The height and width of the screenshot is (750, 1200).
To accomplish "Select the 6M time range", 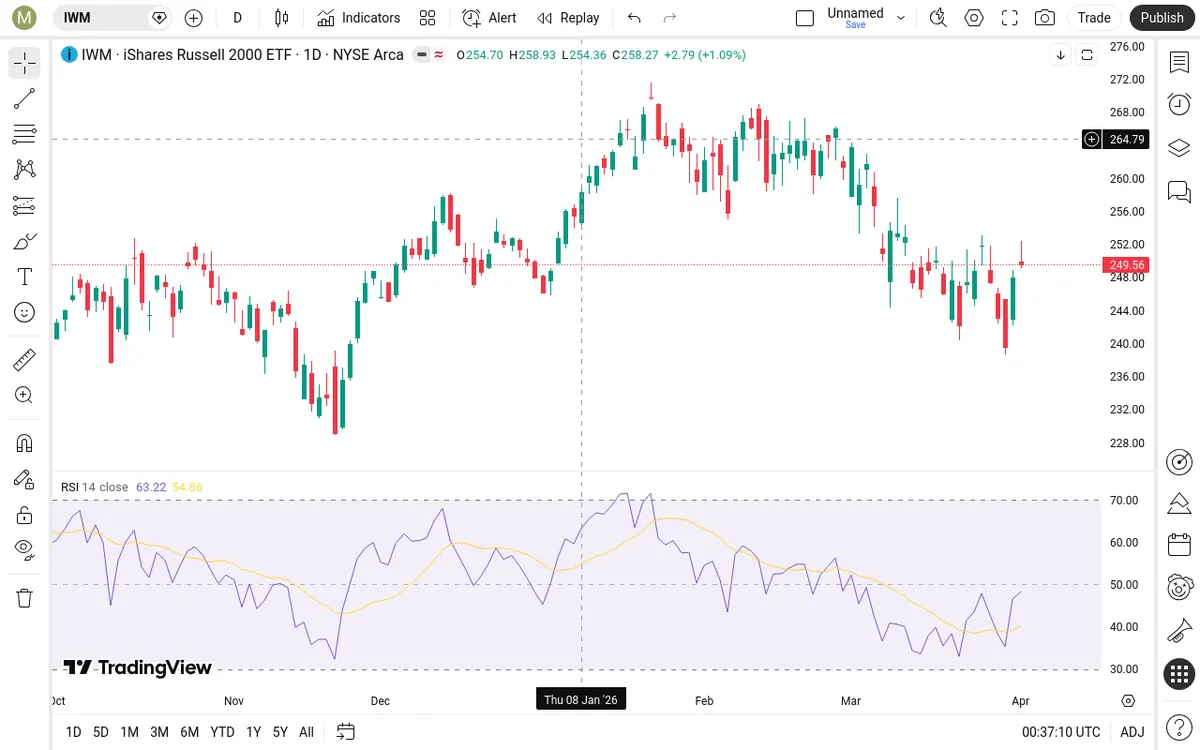I will pos(189,732).
